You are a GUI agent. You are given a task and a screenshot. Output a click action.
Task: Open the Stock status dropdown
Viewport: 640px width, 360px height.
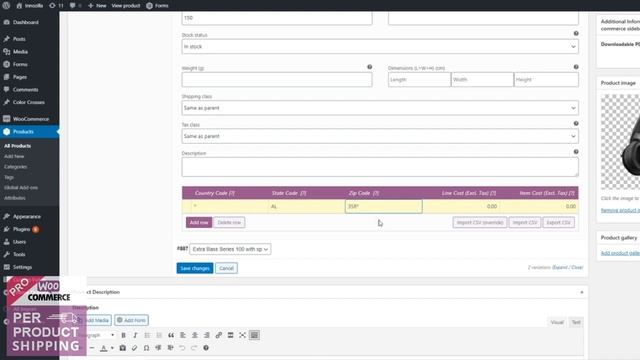pos(380,47)
